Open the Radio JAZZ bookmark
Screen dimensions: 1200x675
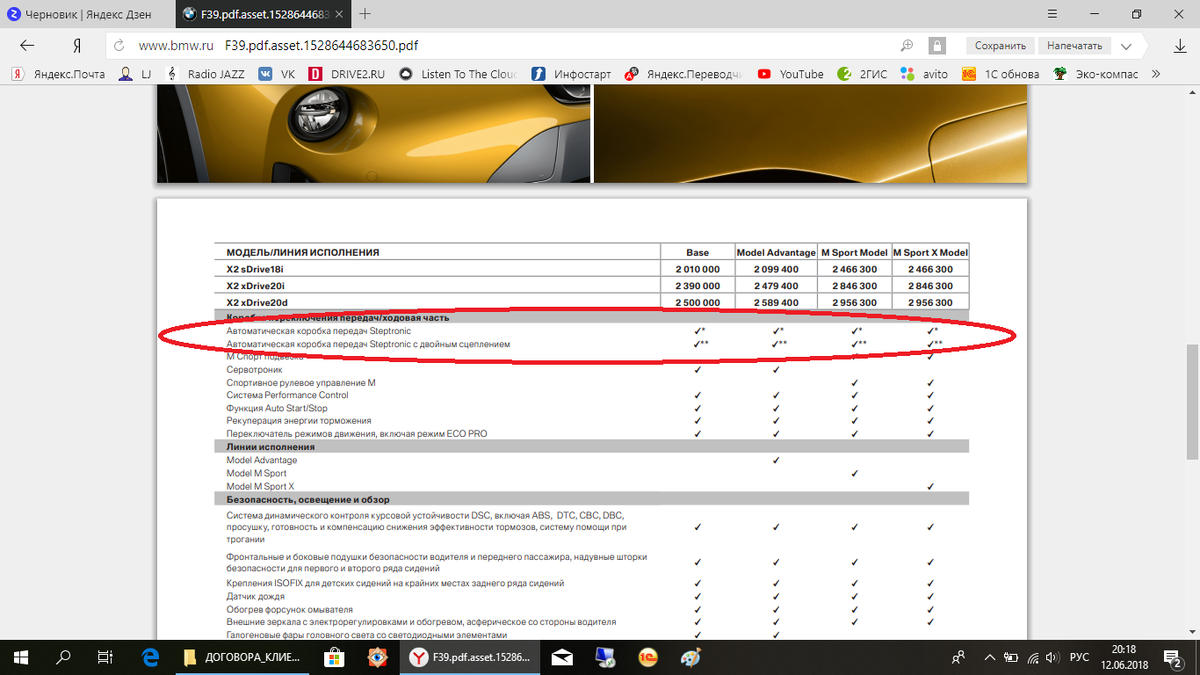tap(205, 74)
